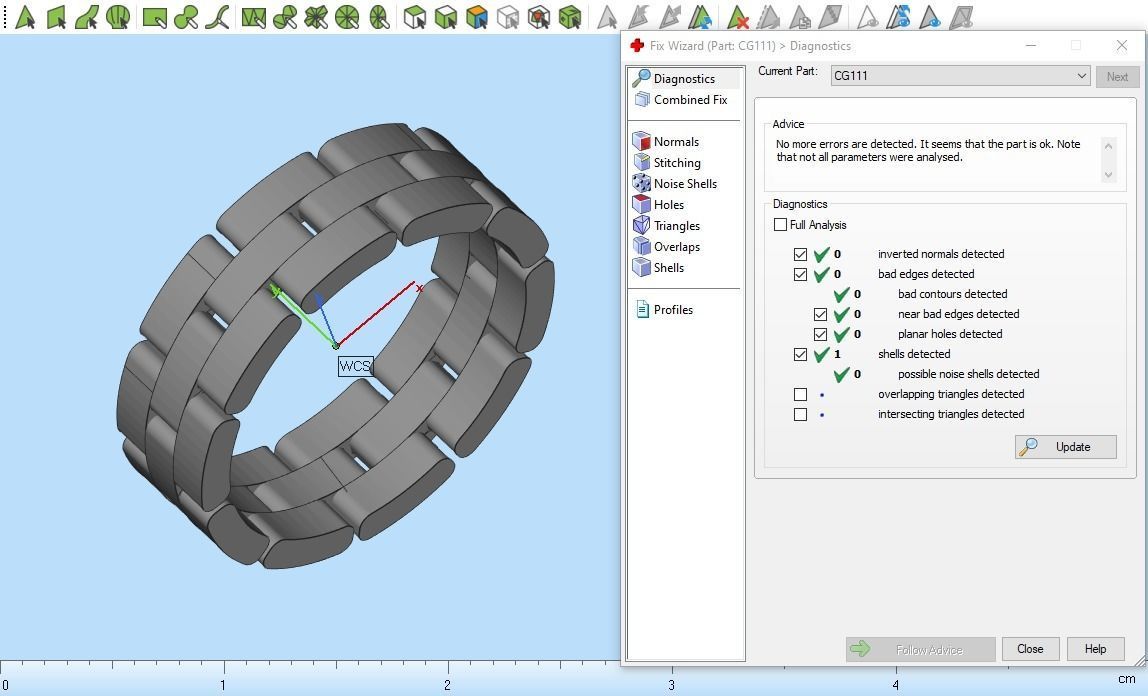Click the grey triangle with copy pages icon

pyautogui.click(x=800, y=16)
